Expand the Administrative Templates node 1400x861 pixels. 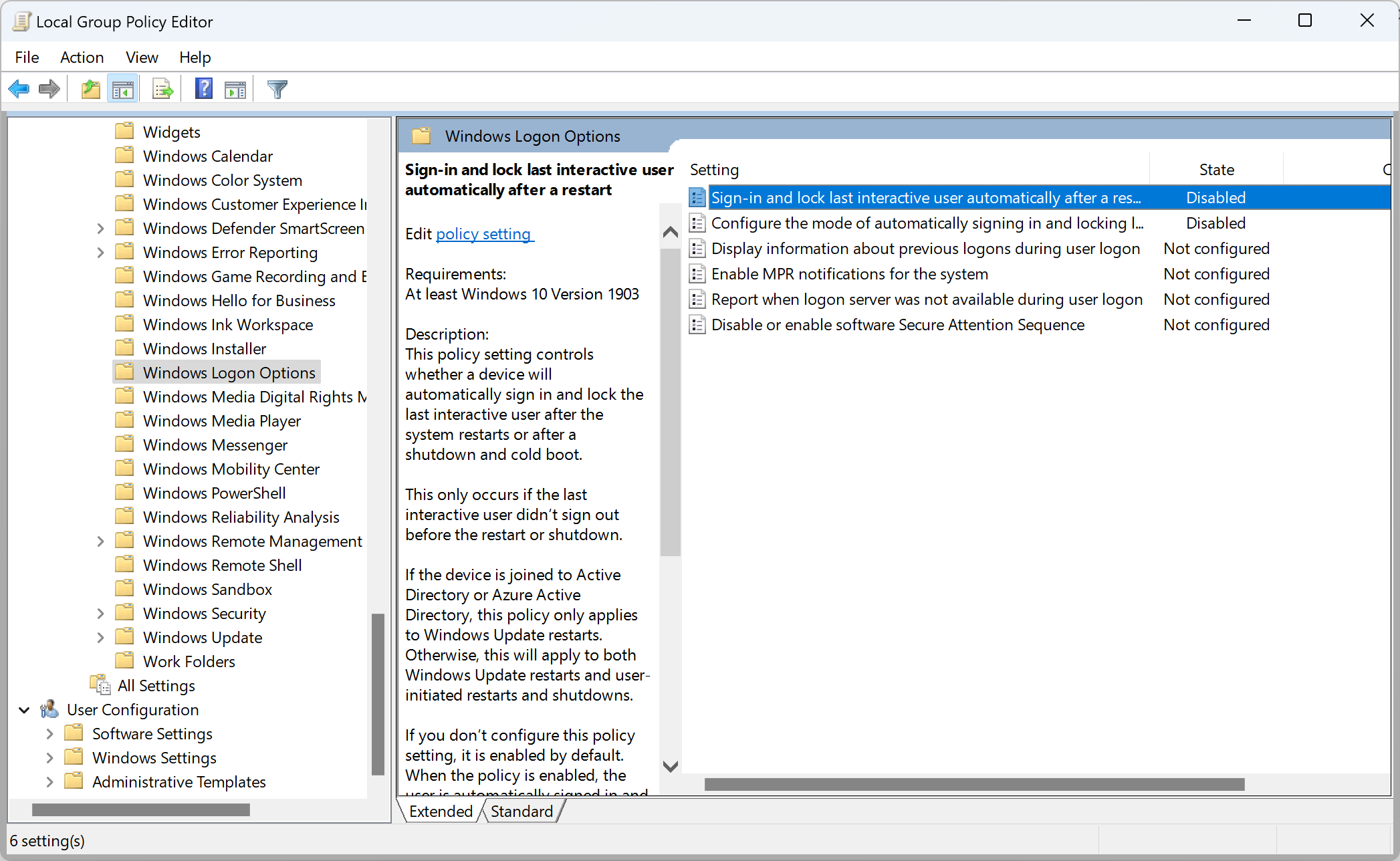click(x=49, y=781)
